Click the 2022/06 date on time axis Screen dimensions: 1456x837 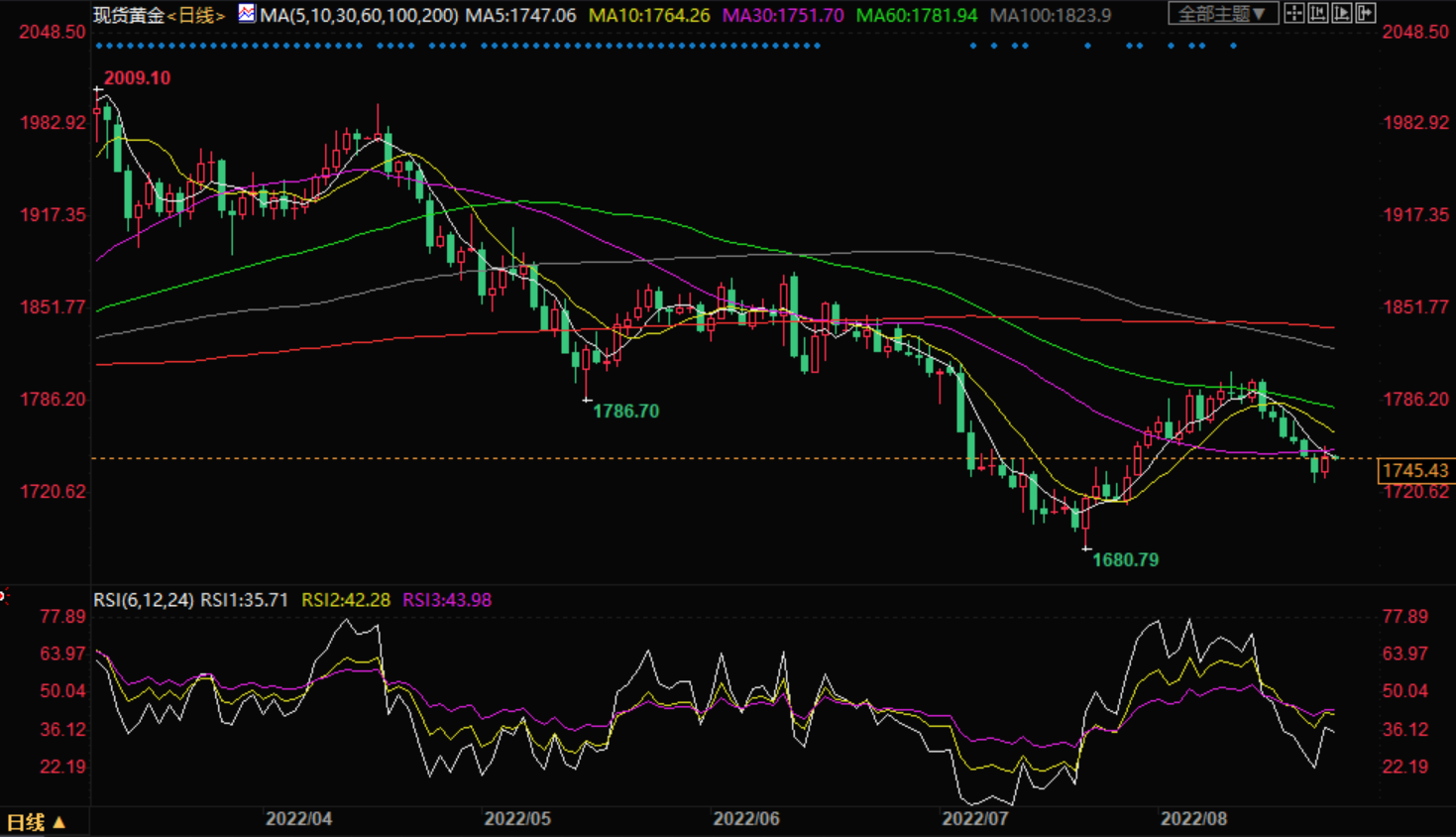(745, 819)
